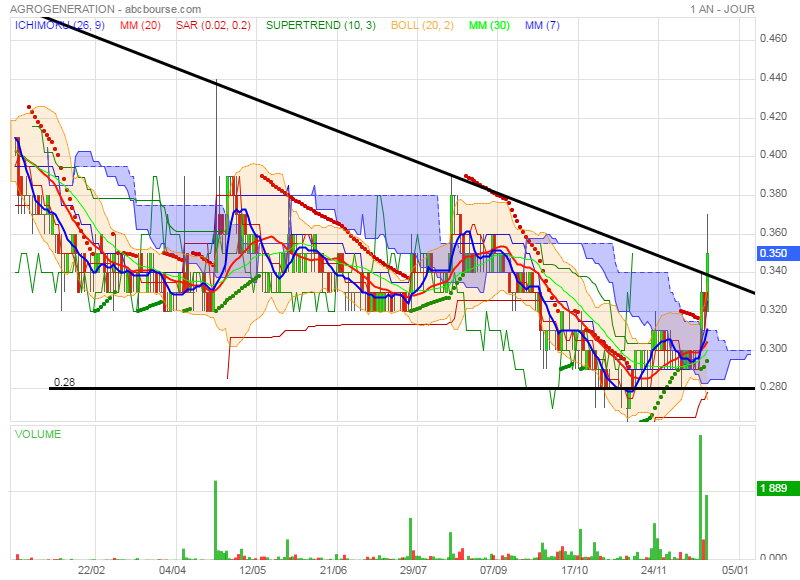Click the 24/11 date axis label

(654, 570)
